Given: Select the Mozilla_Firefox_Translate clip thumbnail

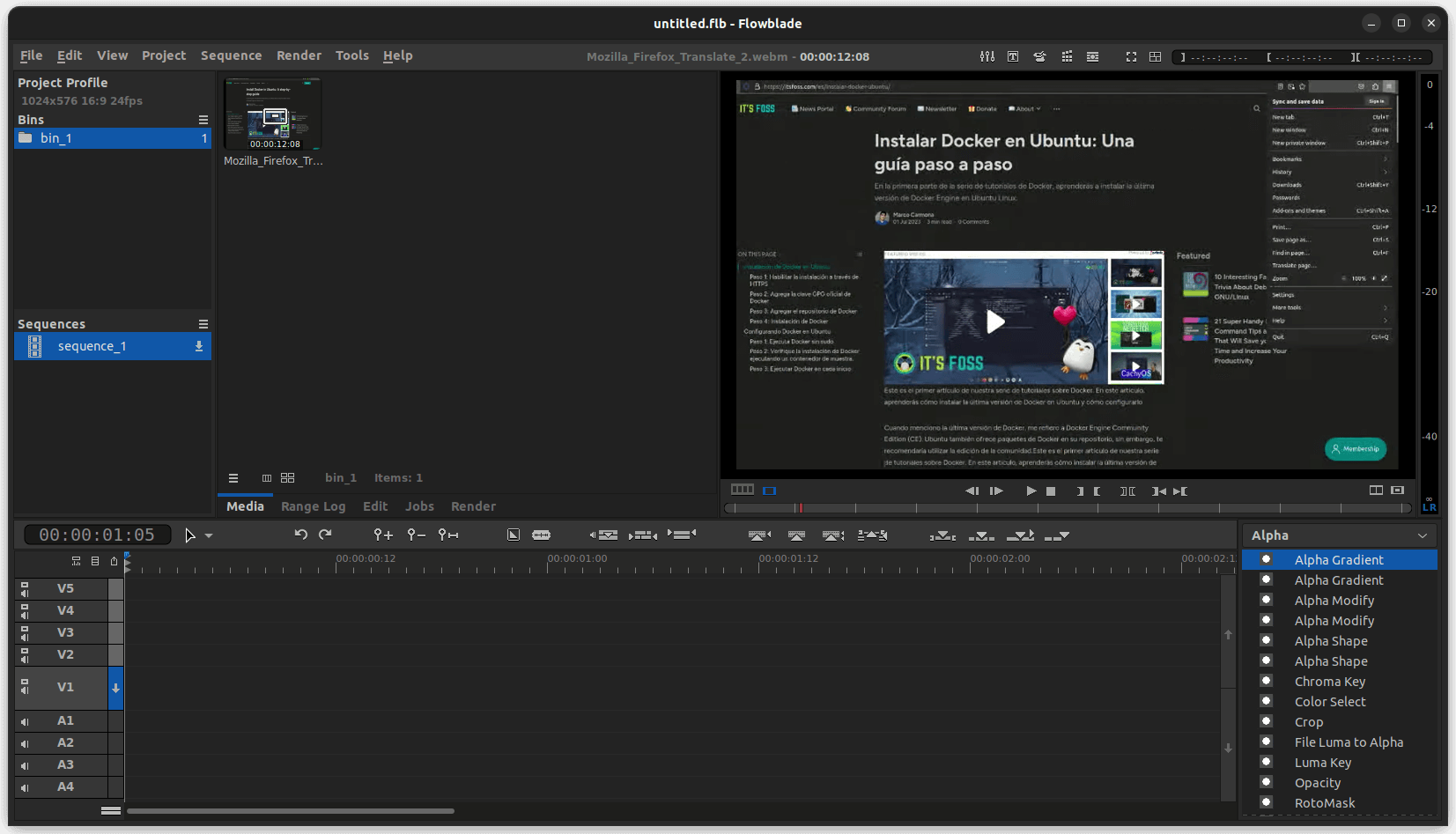Looking at the screenshot, I should tap(273, 114).
